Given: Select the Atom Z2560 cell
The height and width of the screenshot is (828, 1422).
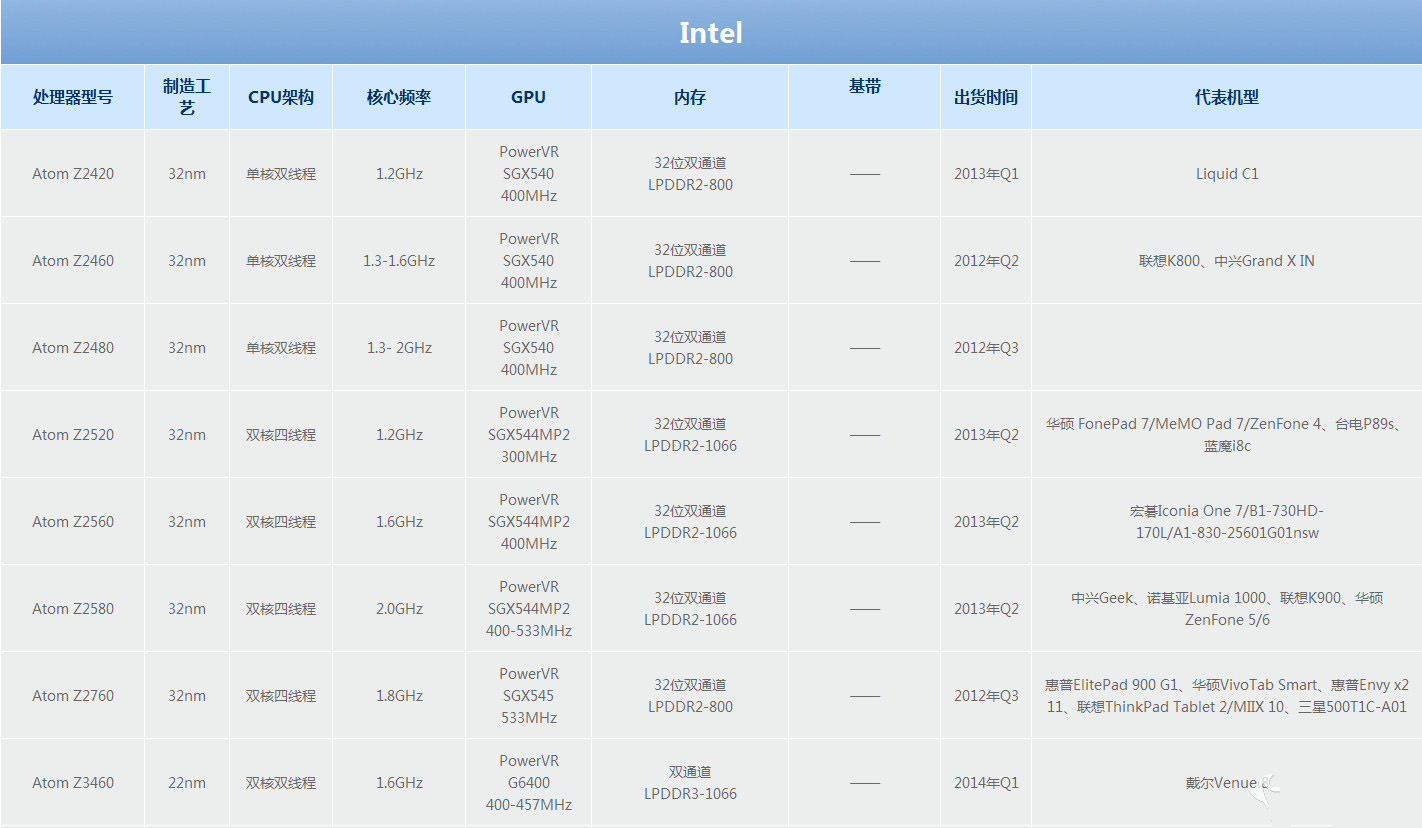Looking at the screenshot, I should [x=73, y=522].
